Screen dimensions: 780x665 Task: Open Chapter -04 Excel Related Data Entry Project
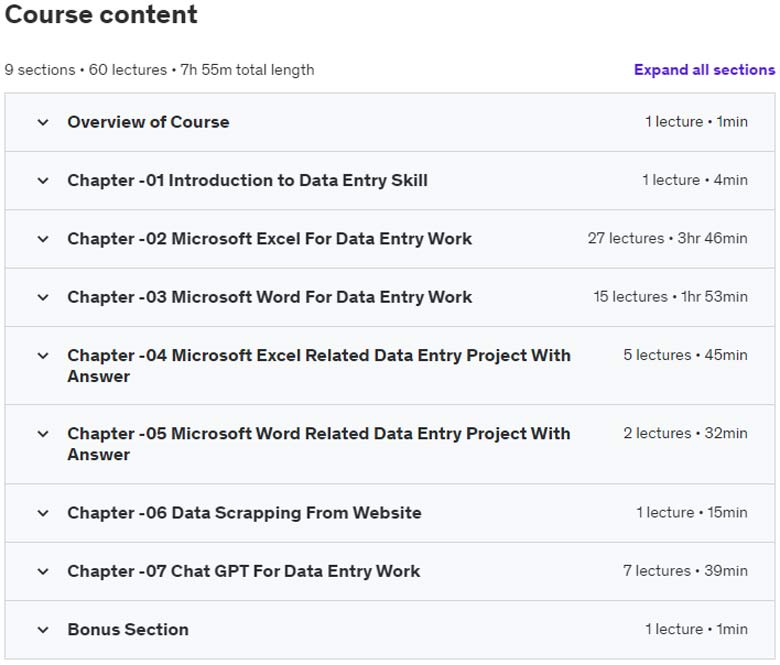[x=319, y=366]
